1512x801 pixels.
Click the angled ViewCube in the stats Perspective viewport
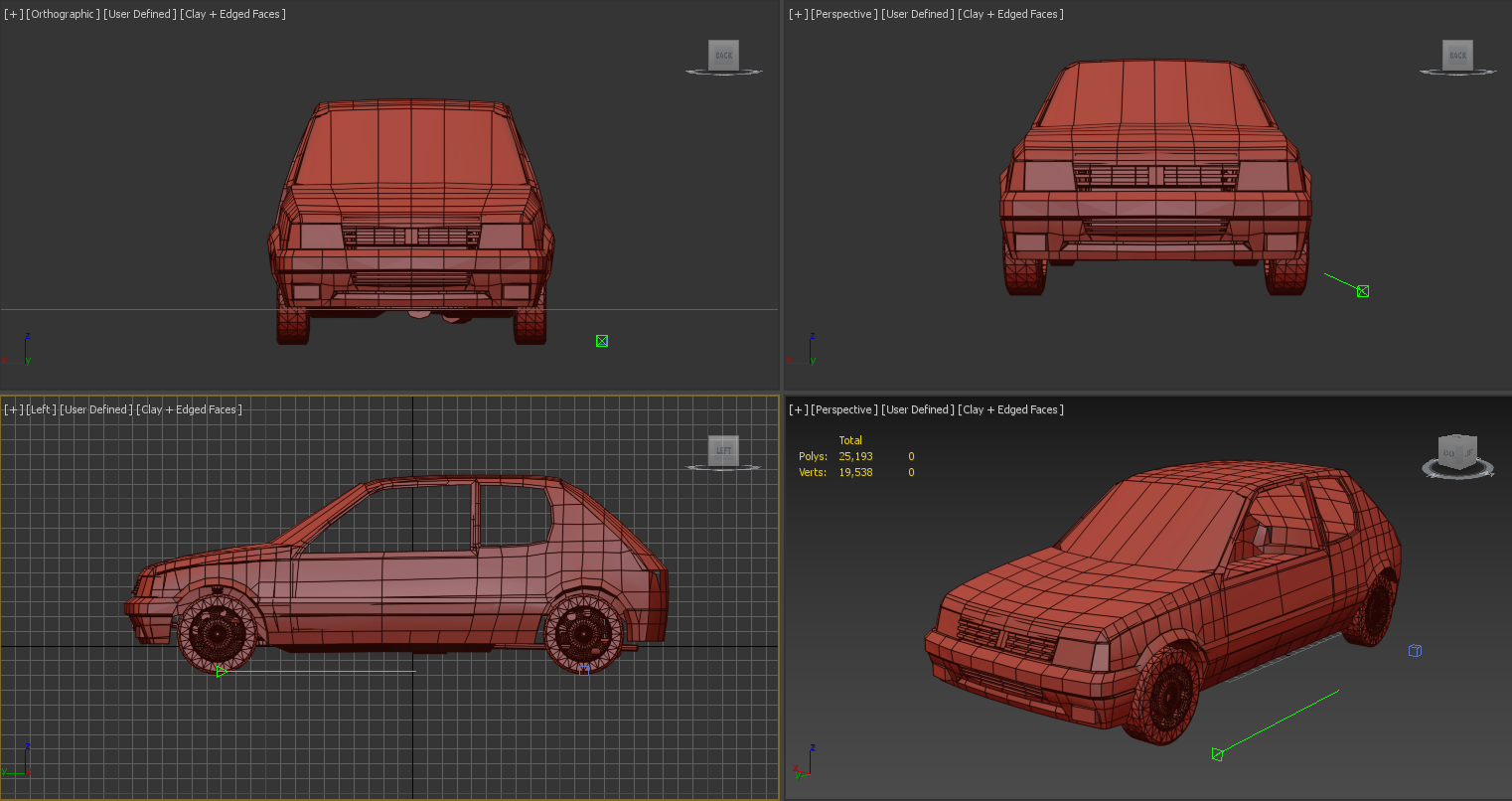[x=1457, y=453]
